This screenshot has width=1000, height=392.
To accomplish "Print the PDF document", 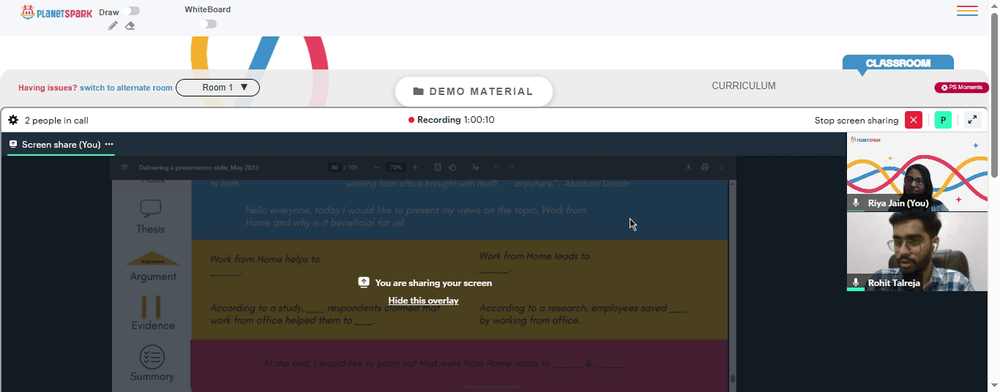I will pyautogui.click(x=705, y=168).
